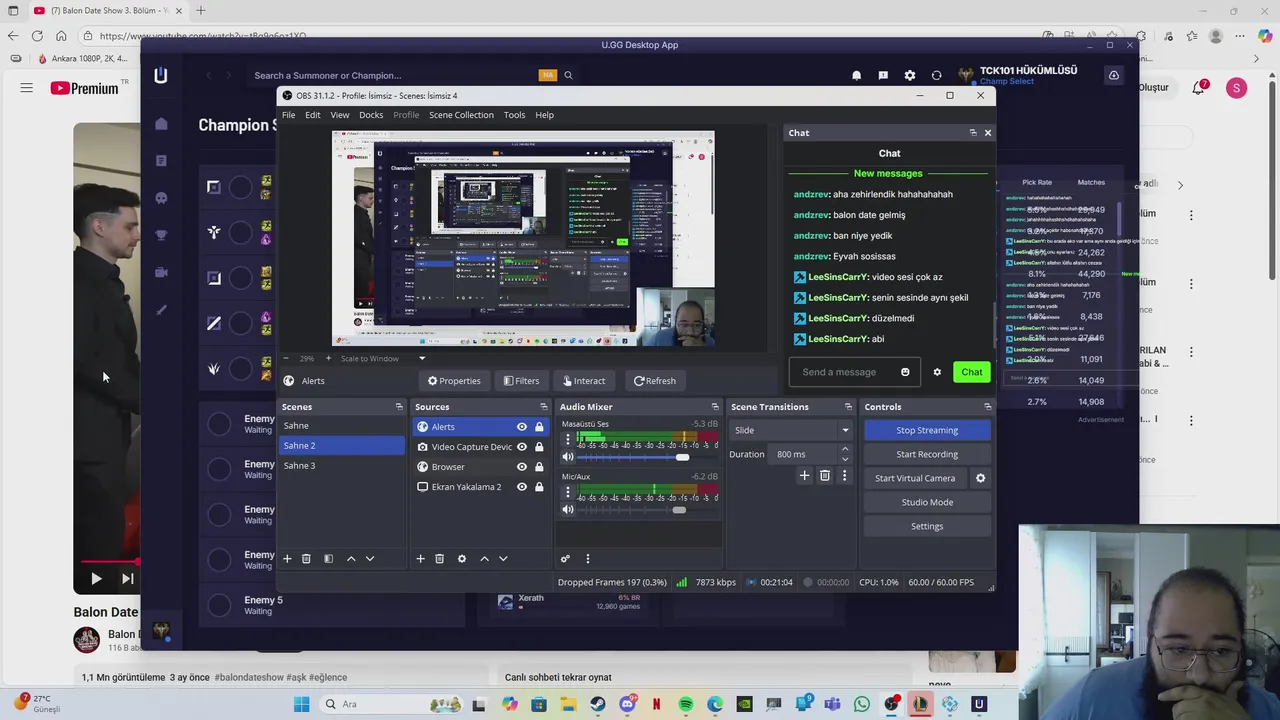Viewport: 1280px width, 720px height.
Task: Click the Stop Streaming button
Action: [927, 430]
